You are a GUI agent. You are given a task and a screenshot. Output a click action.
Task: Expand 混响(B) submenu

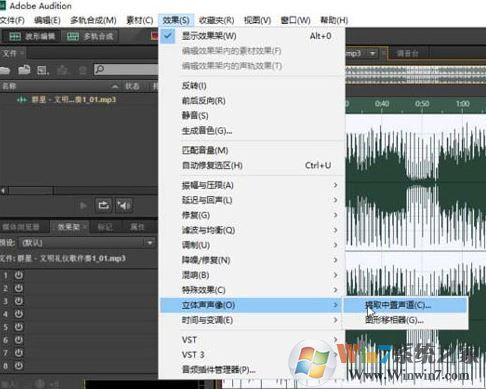(x=252, y=275)
